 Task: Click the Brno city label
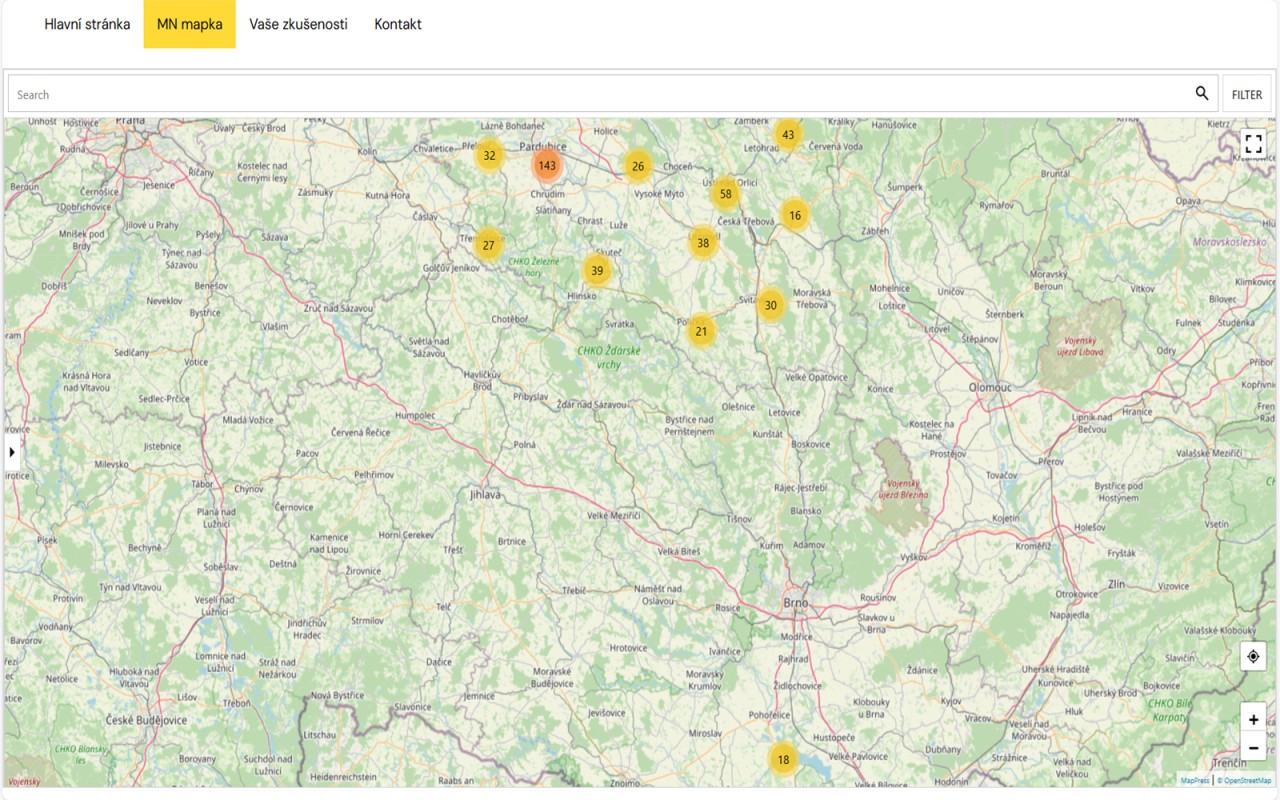coord(795,604)
